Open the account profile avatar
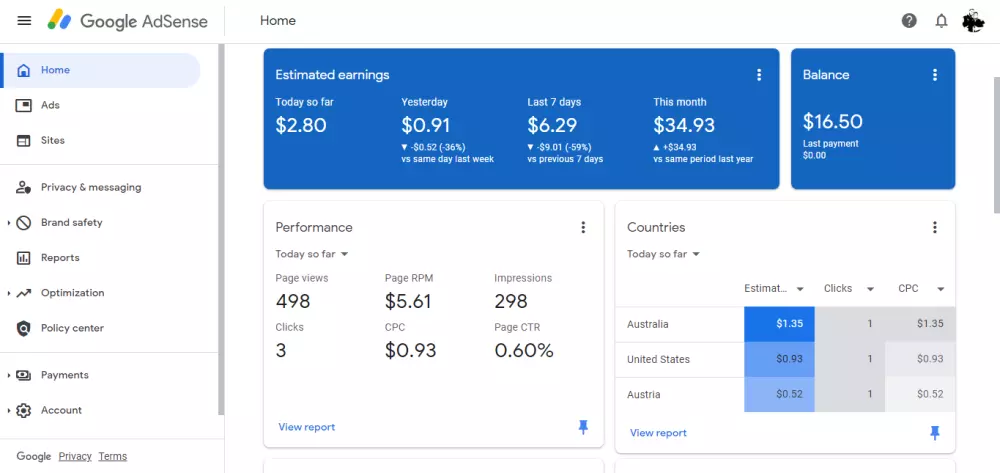This screenshot has width=1000, height=473. tap(973, 21)
